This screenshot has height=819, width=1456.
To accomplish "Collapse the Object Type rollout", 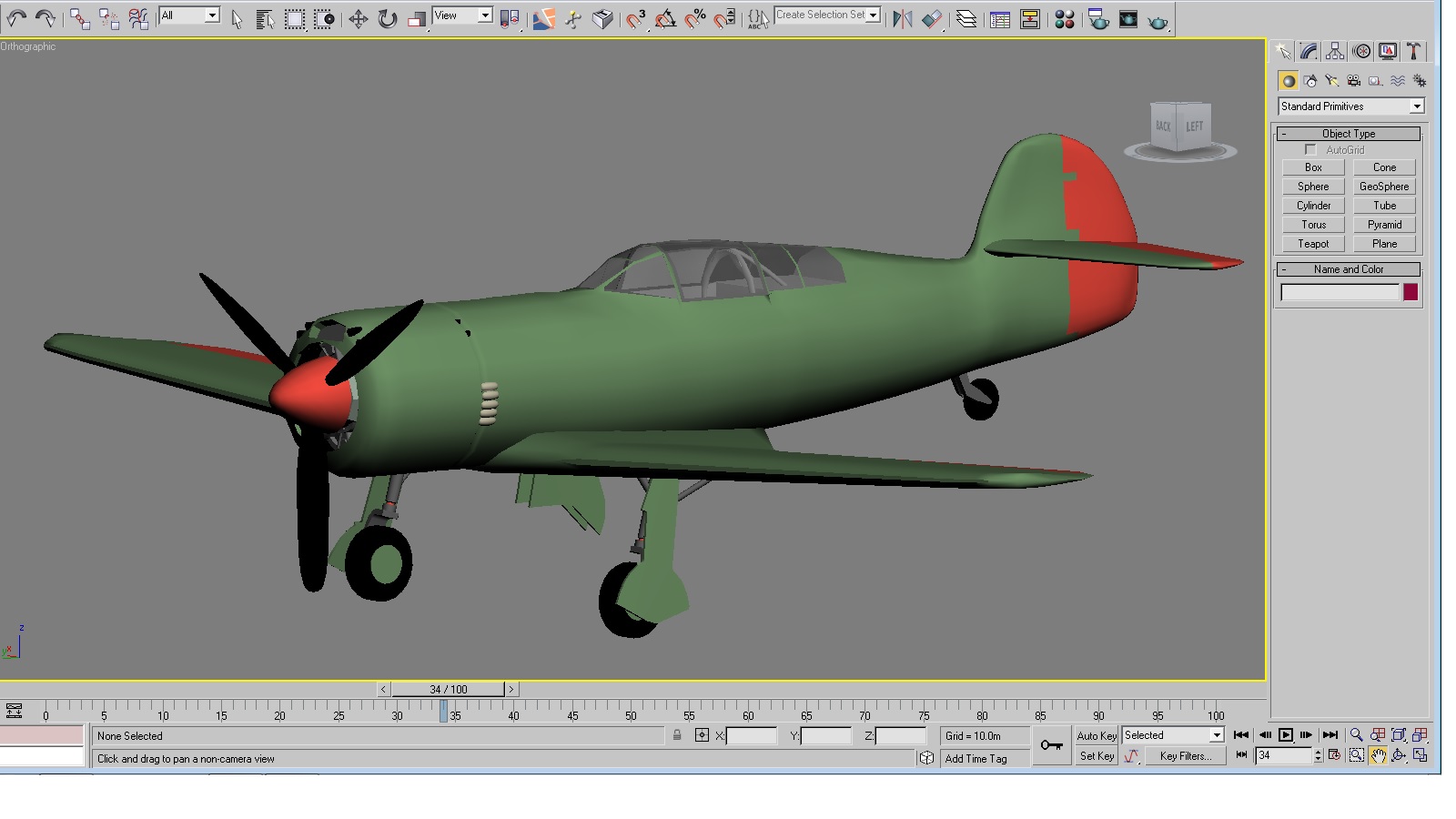I will coord(1349,134).
